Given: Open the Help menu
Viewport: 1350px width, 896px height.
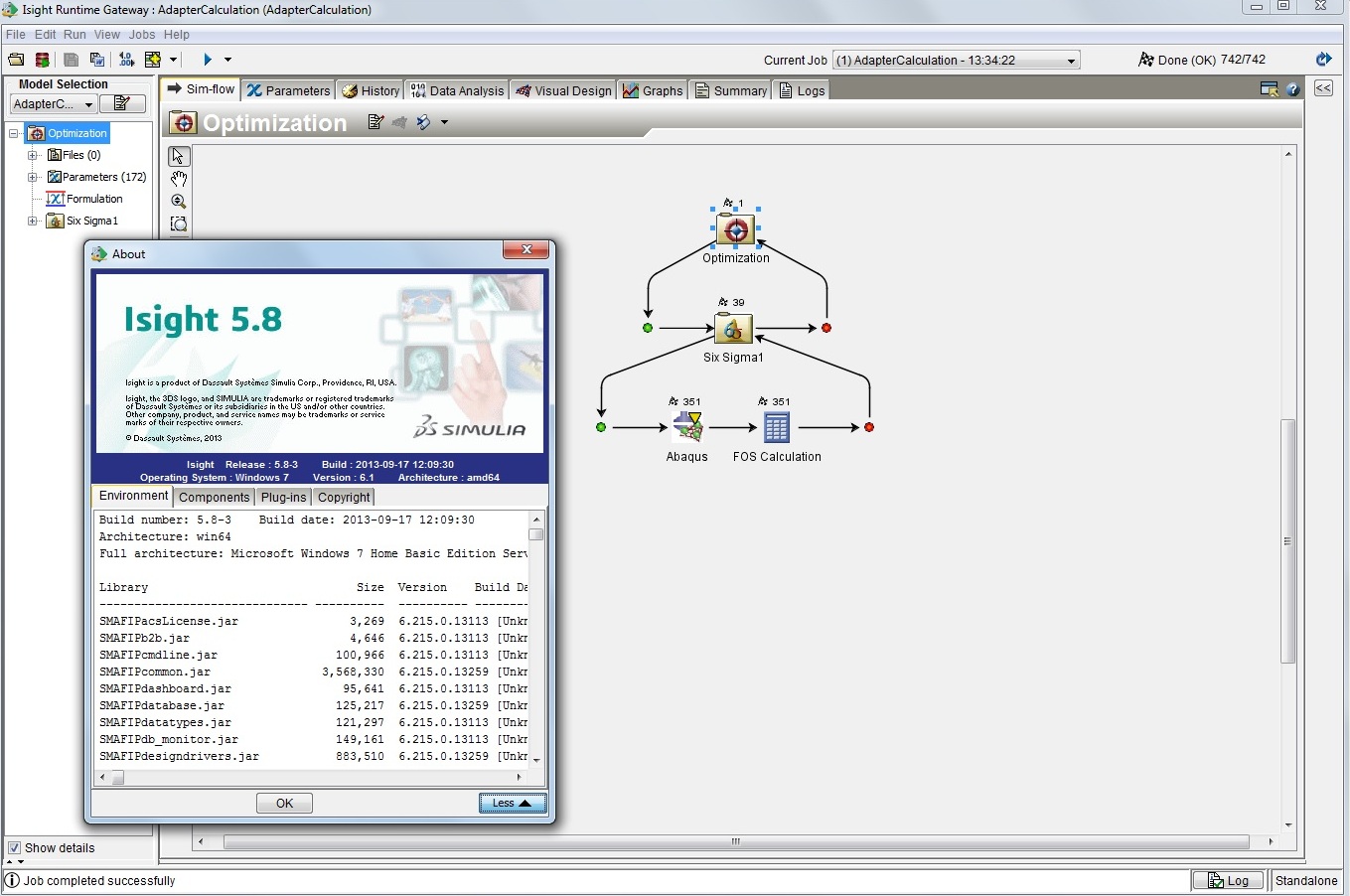Looking at the screenshot, I should click(177, 34).
